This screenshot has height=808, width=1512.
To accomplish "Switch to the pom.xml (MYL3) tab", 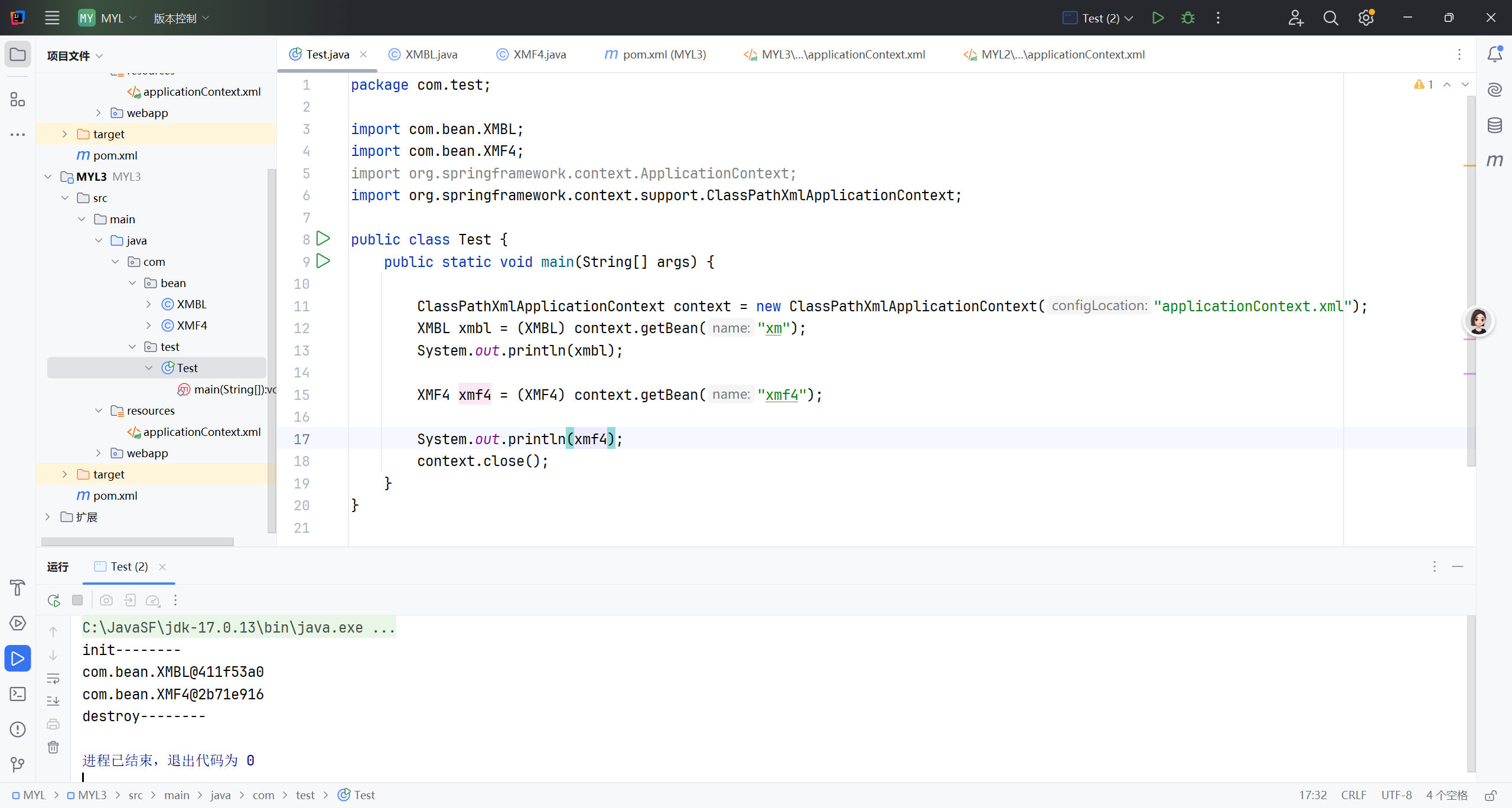I will pos(664,54).
